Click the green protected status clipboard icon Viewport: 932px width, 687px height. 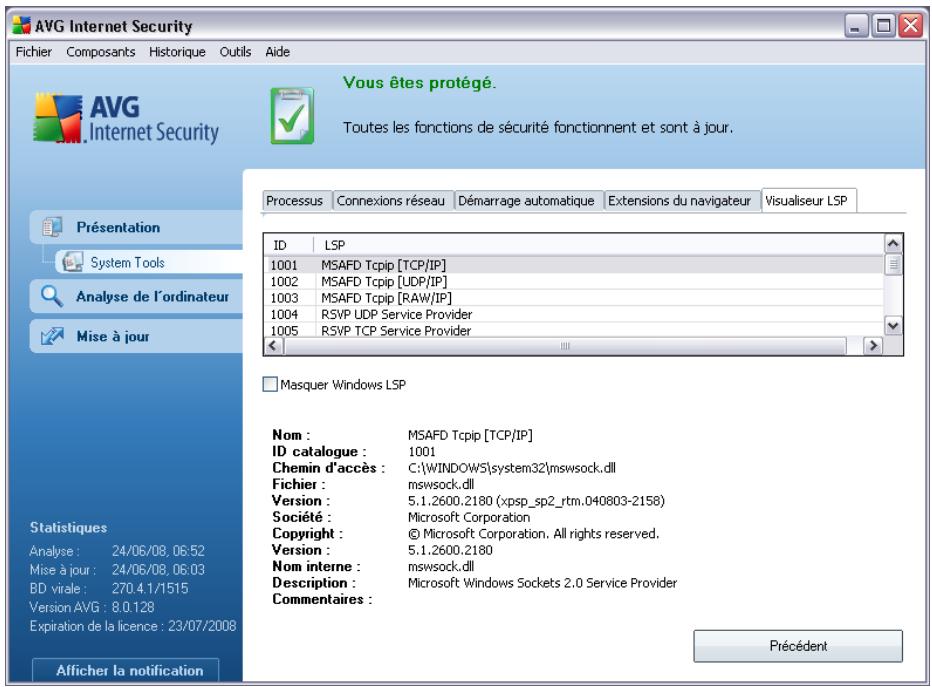pos(292,116)
